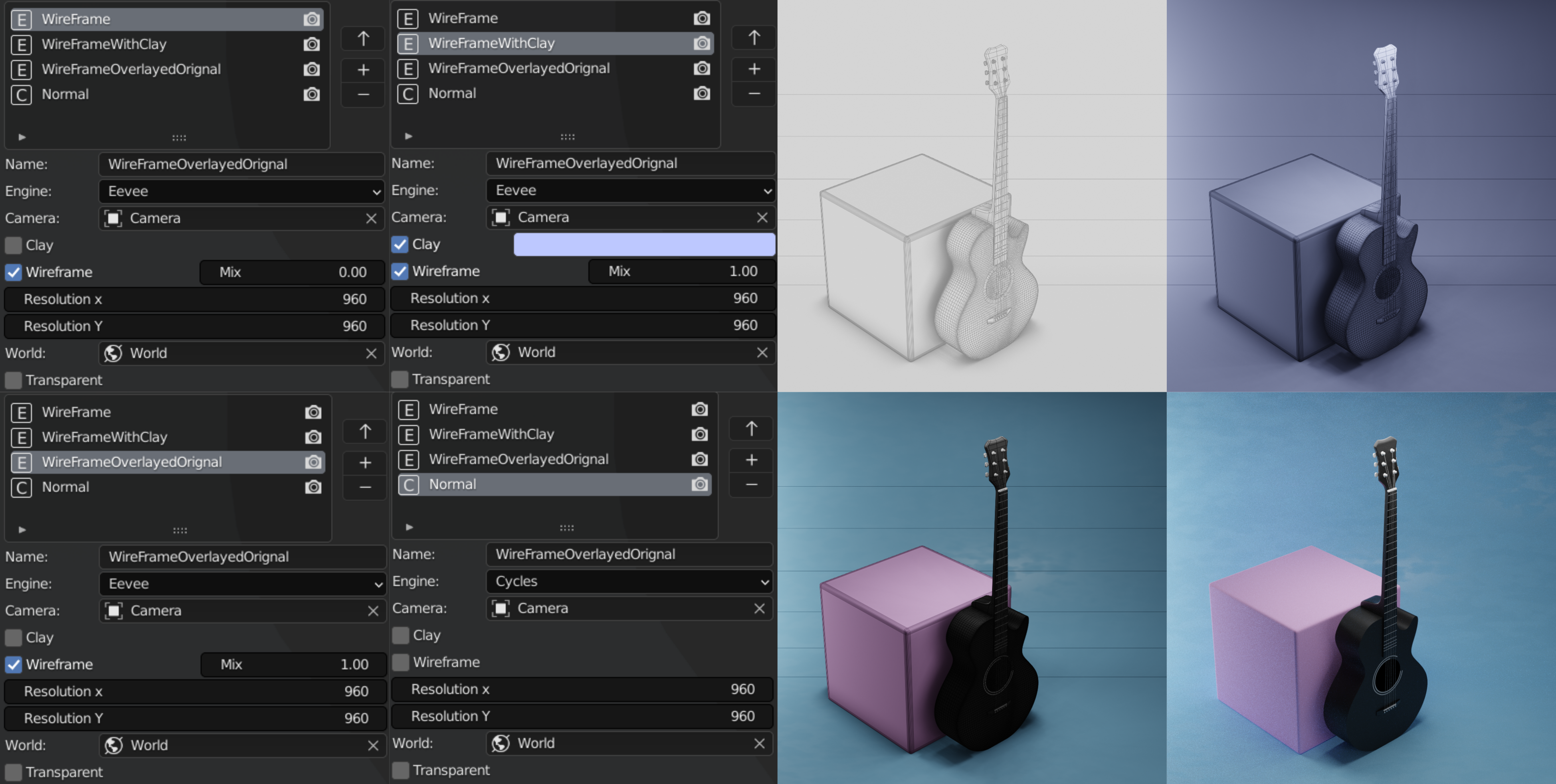Select WireFrame entry in bottom-left list
The image size is (1556, 784).
click(168, 412)
